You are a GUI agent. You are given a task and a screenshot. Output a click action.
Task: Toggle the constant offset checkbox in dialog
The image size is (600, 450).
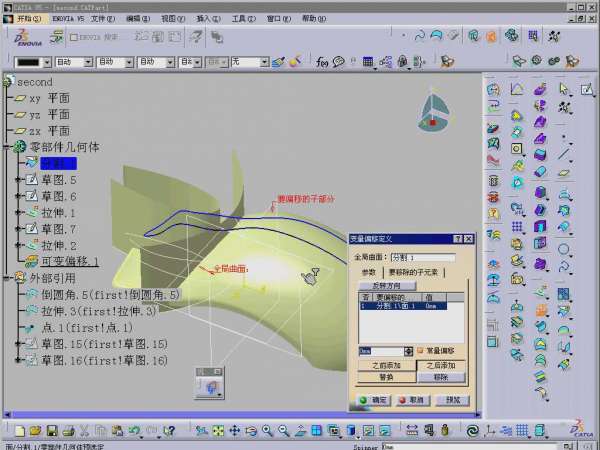tap(420, 350)
